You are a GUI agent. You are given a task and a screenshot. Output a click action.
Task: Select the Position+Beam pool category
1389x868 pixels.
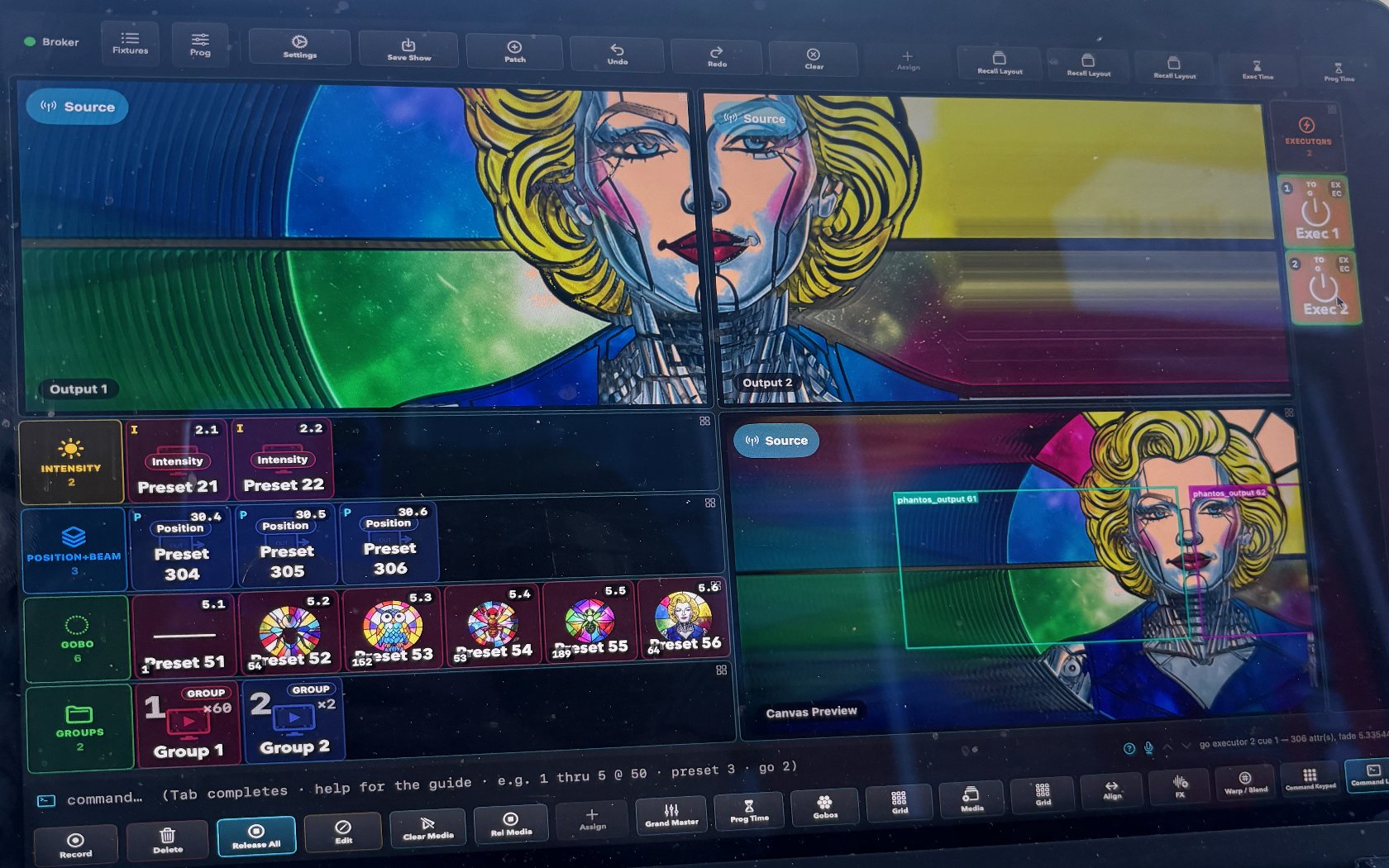[74, 550]
